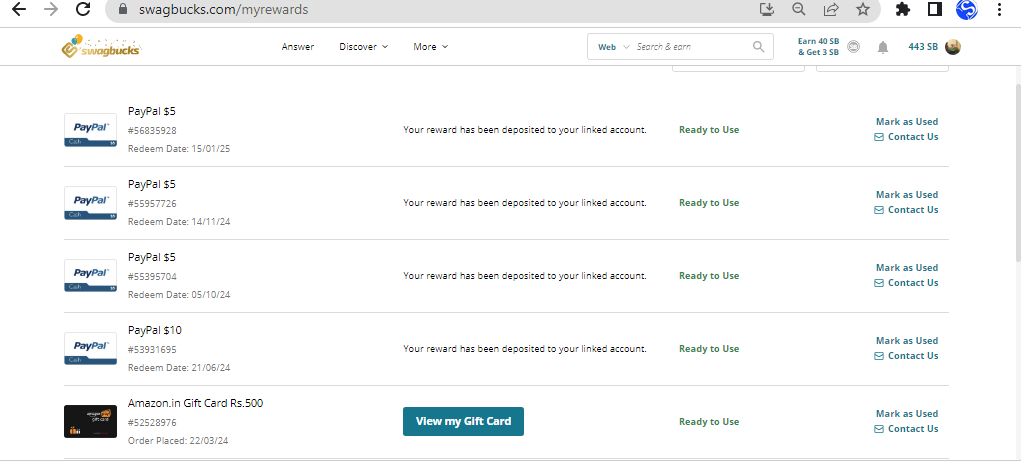The height and width of the screenshot is (467, 1021).
Task: Click the Swagbucks logo
Action: click(100, 47)
